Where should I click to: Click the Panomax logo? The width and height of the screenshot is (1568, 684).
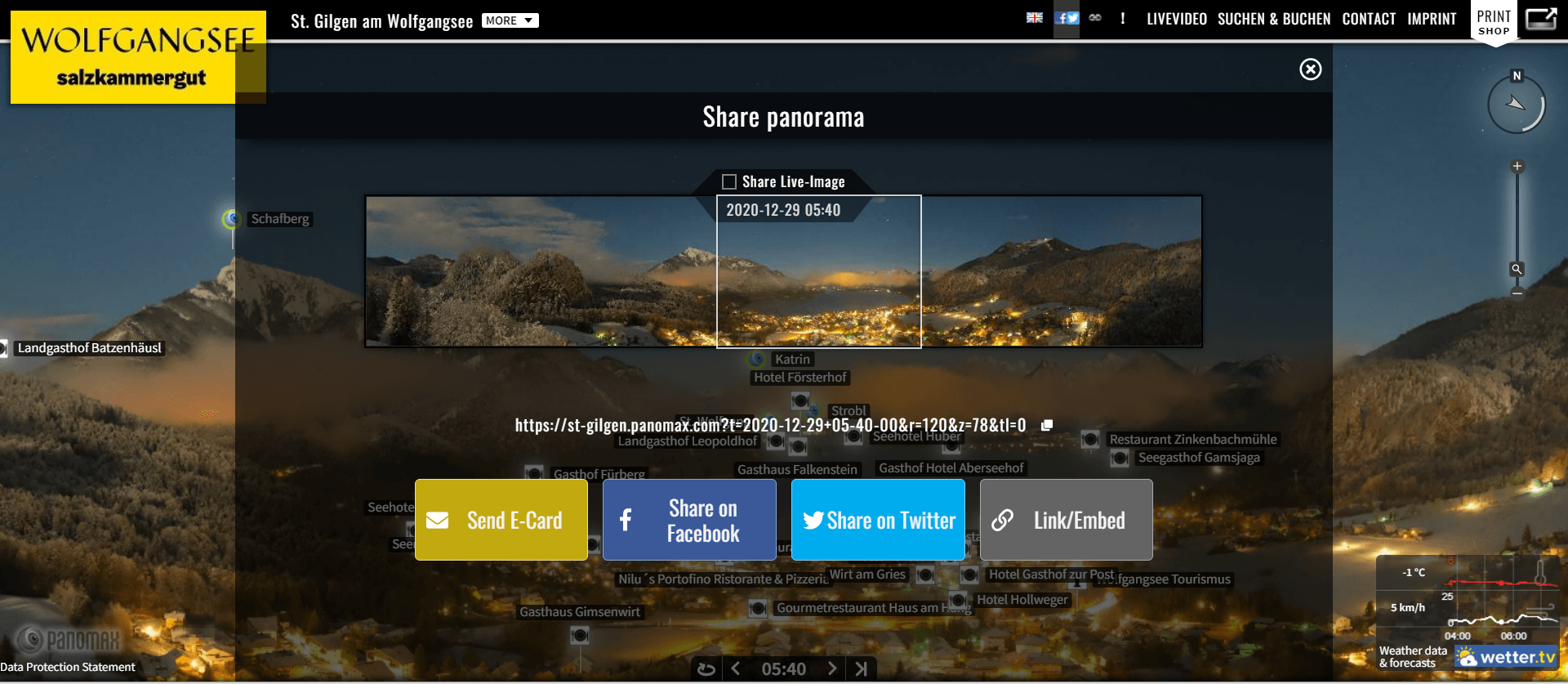67,640
